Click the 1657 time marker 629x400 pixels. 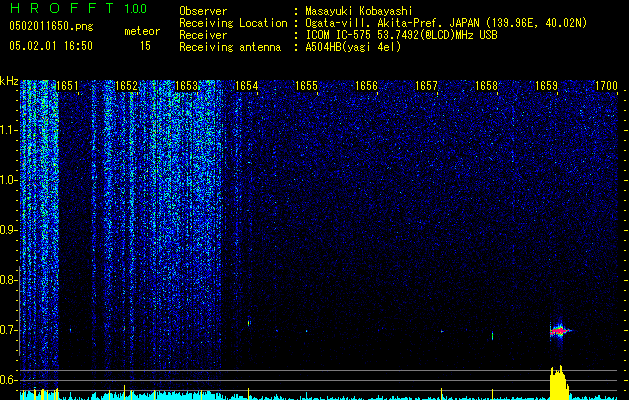[426, 86]
